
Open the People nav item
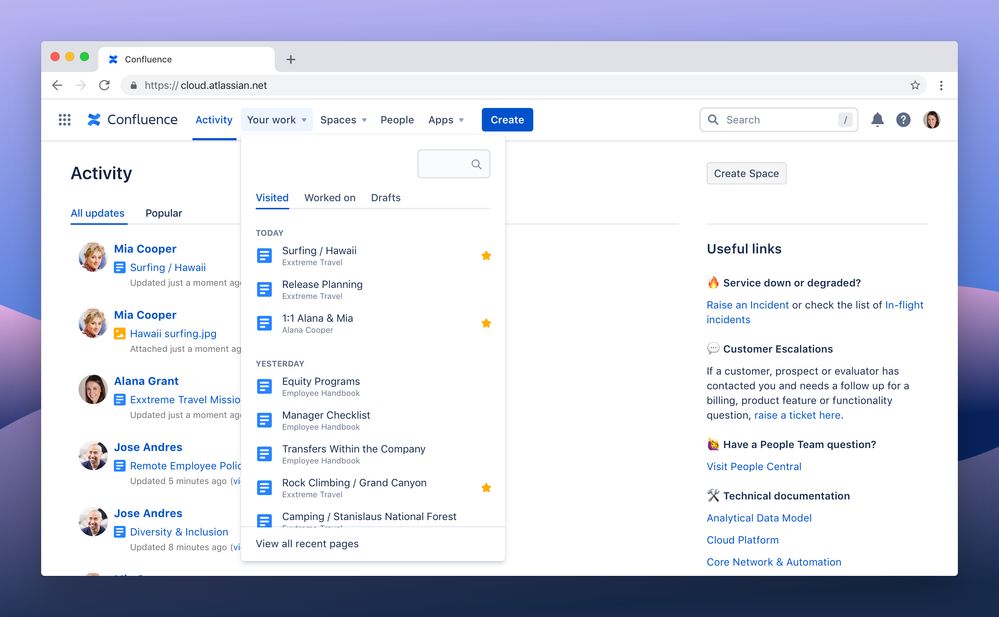click(x=397, y=120)
